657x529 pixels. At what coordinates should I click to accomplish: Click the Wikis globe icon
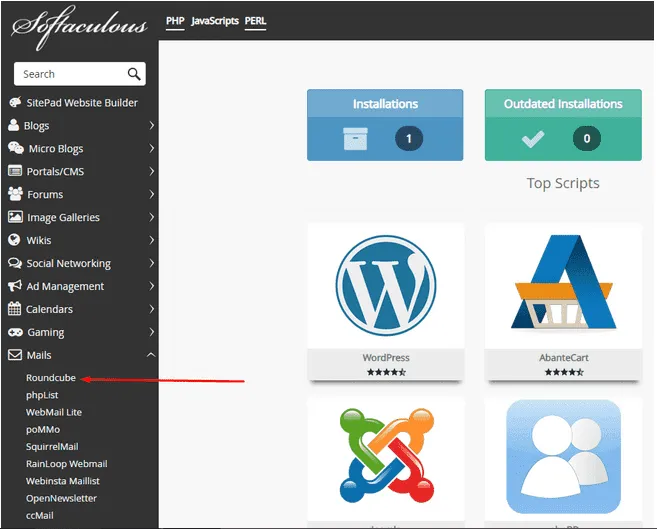pos(15,240)
